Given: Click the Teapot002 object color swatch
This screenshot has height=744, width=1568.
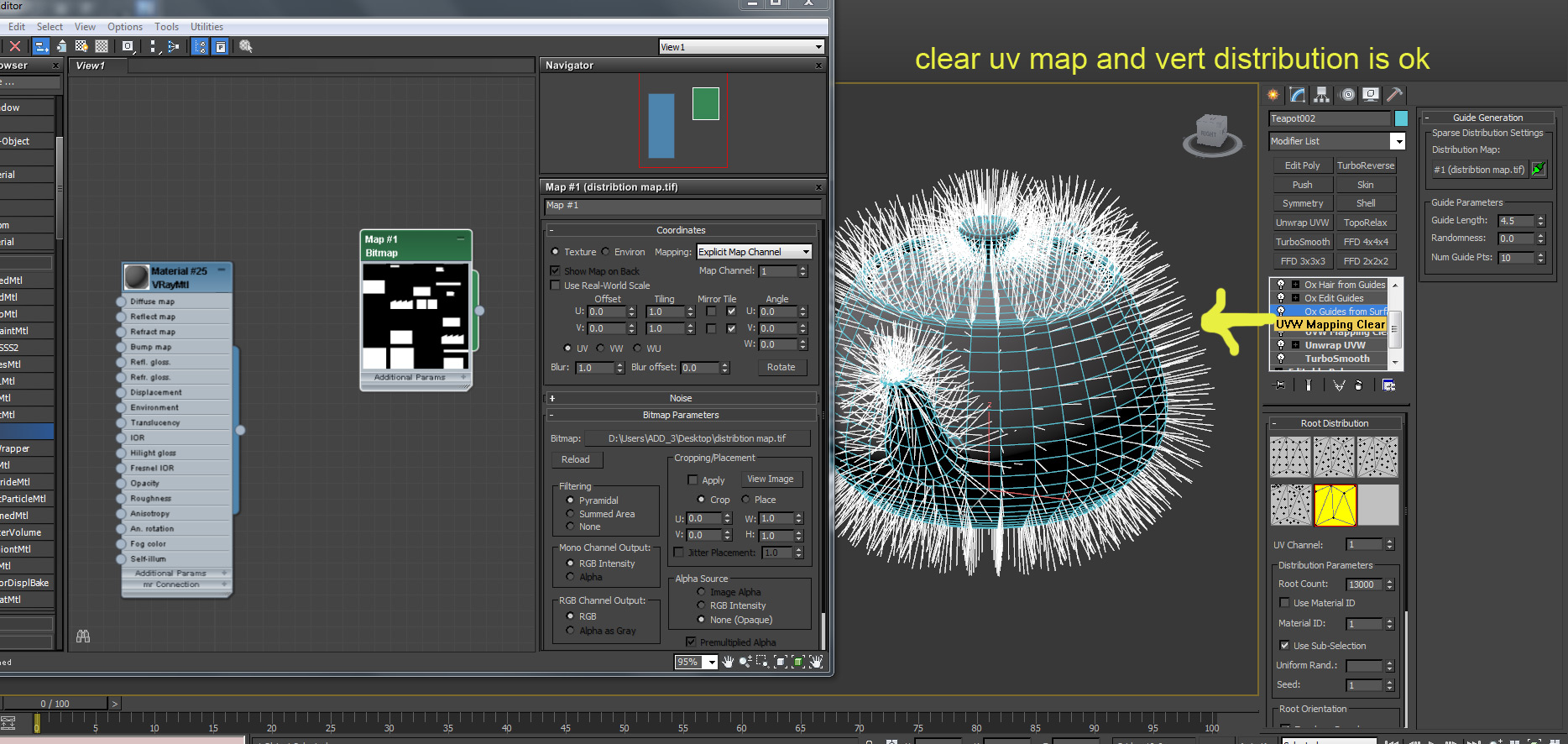Looking at the screenshot, I should 1401,118.
